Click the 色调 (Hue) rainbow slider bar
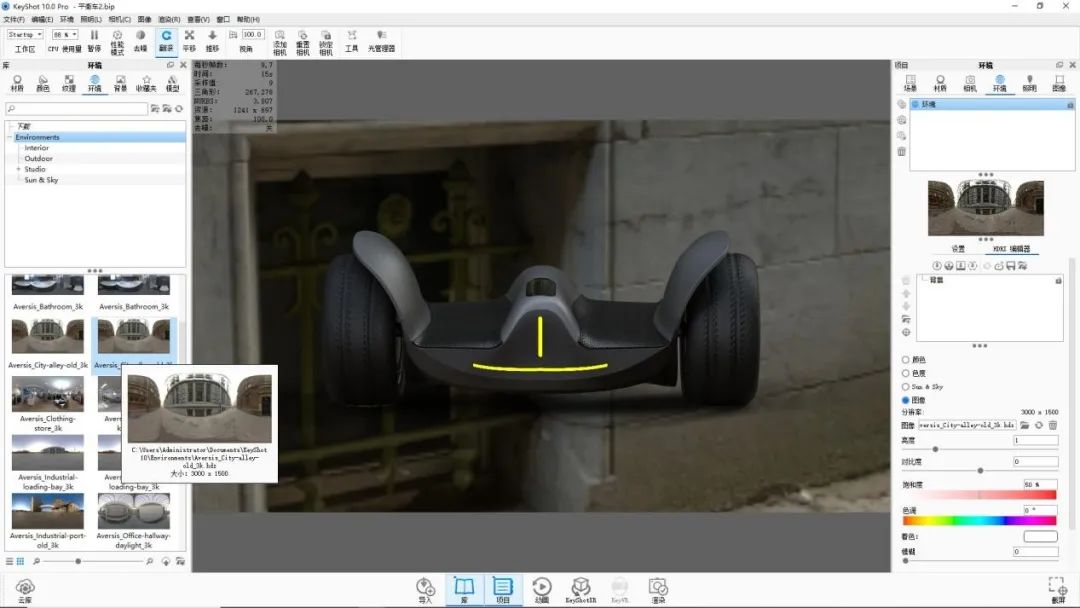This screenshot has height=608, width=1080. pos(979,521)
